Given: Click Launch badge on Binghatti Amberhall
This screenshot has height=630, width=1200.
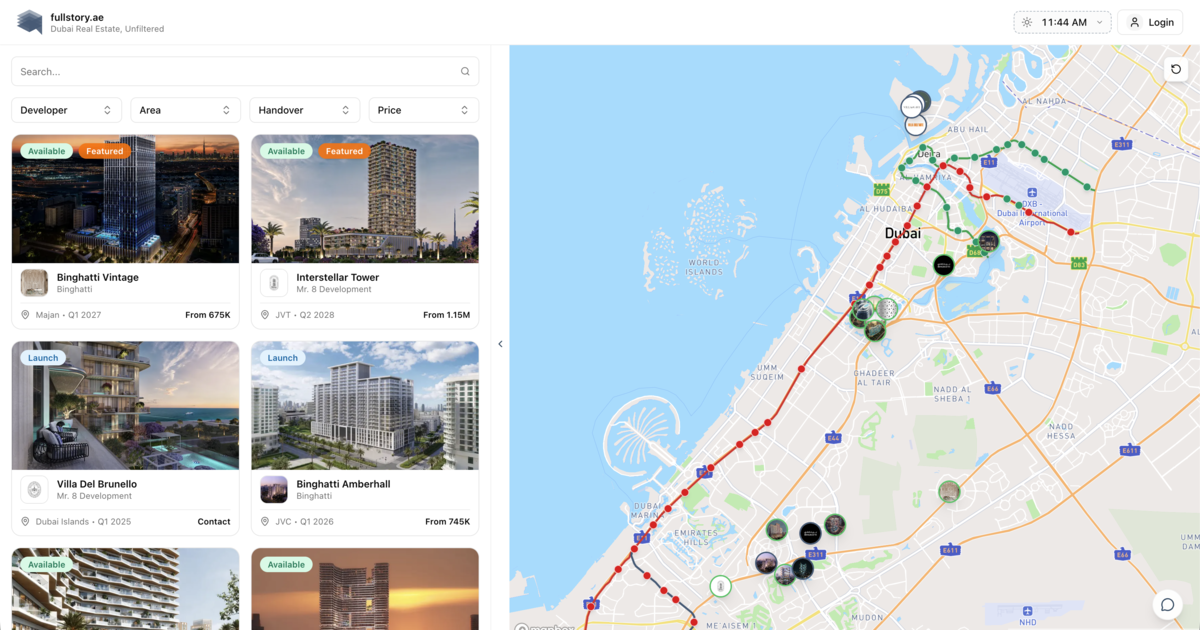Looking at the screenshot, I should tap(283, 358).
